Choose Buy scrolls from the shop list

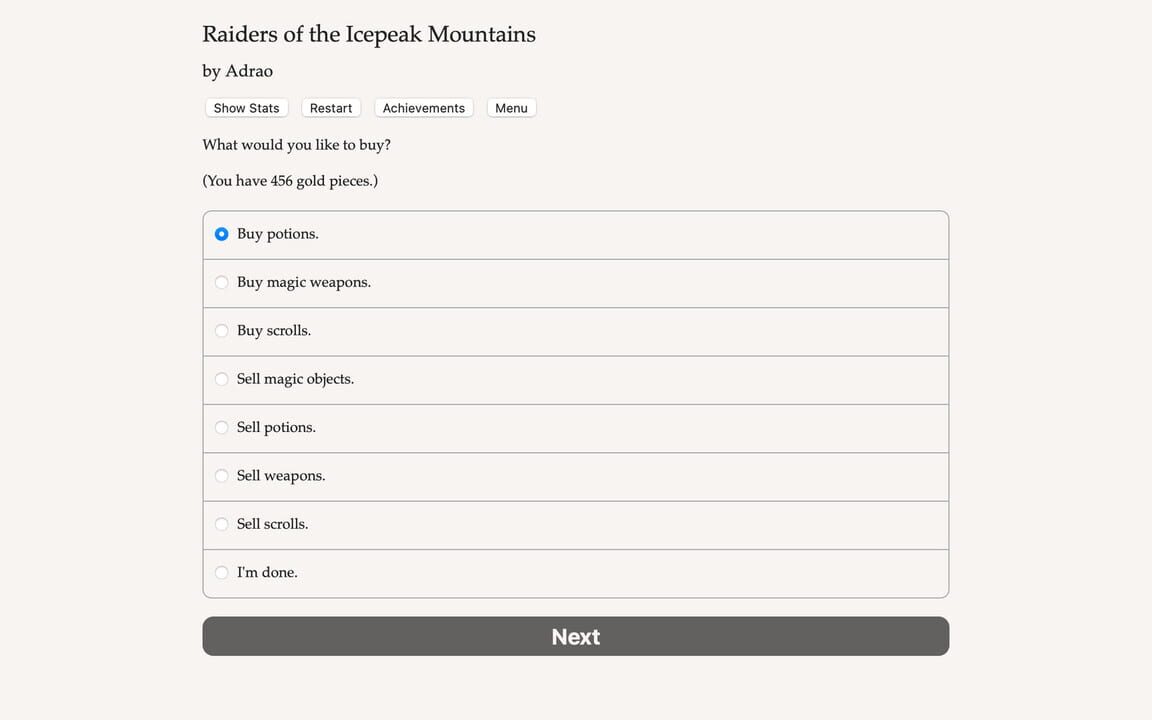(x=274, y=330)
